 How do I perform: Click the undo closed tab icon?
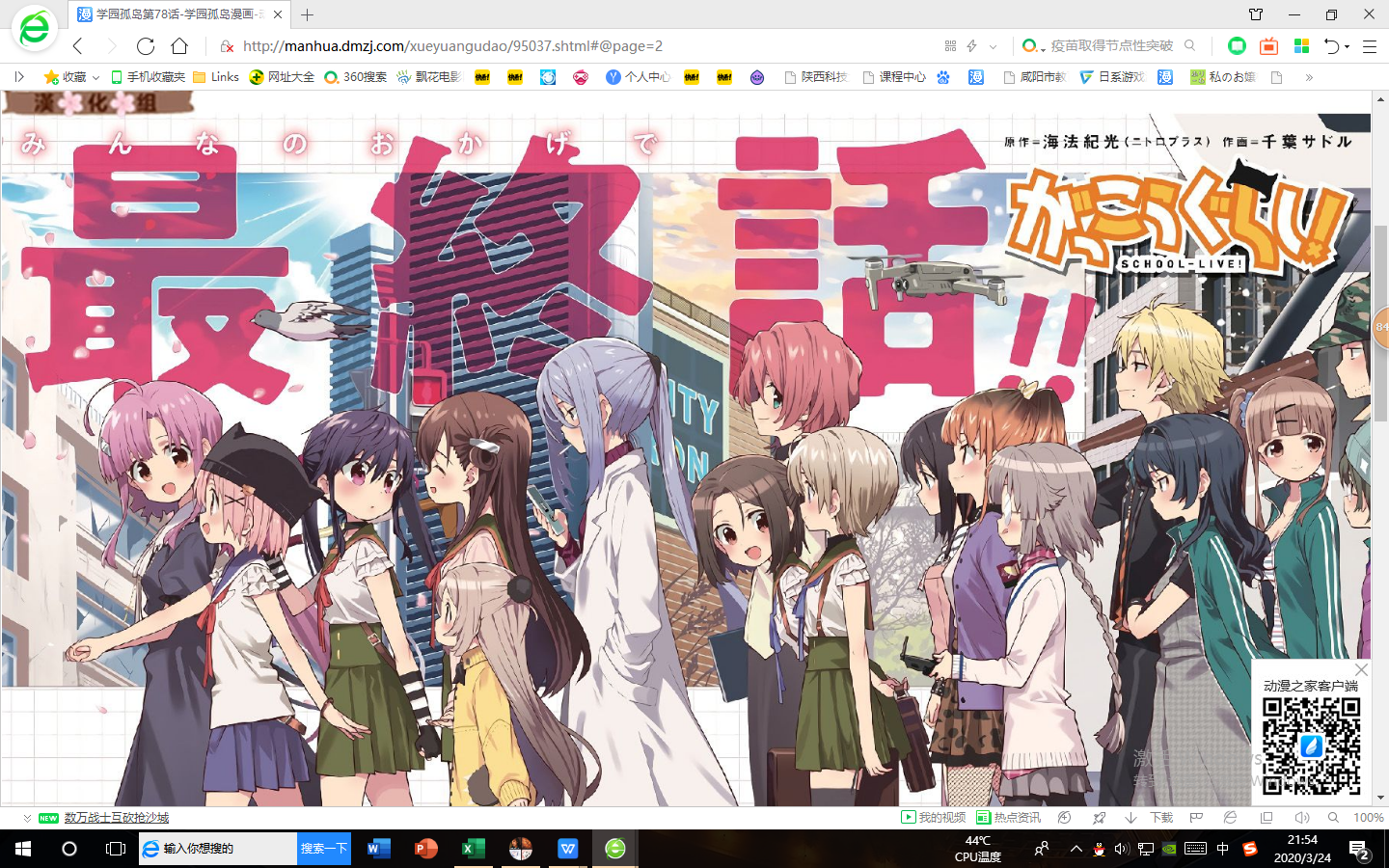pos(1332,46)
